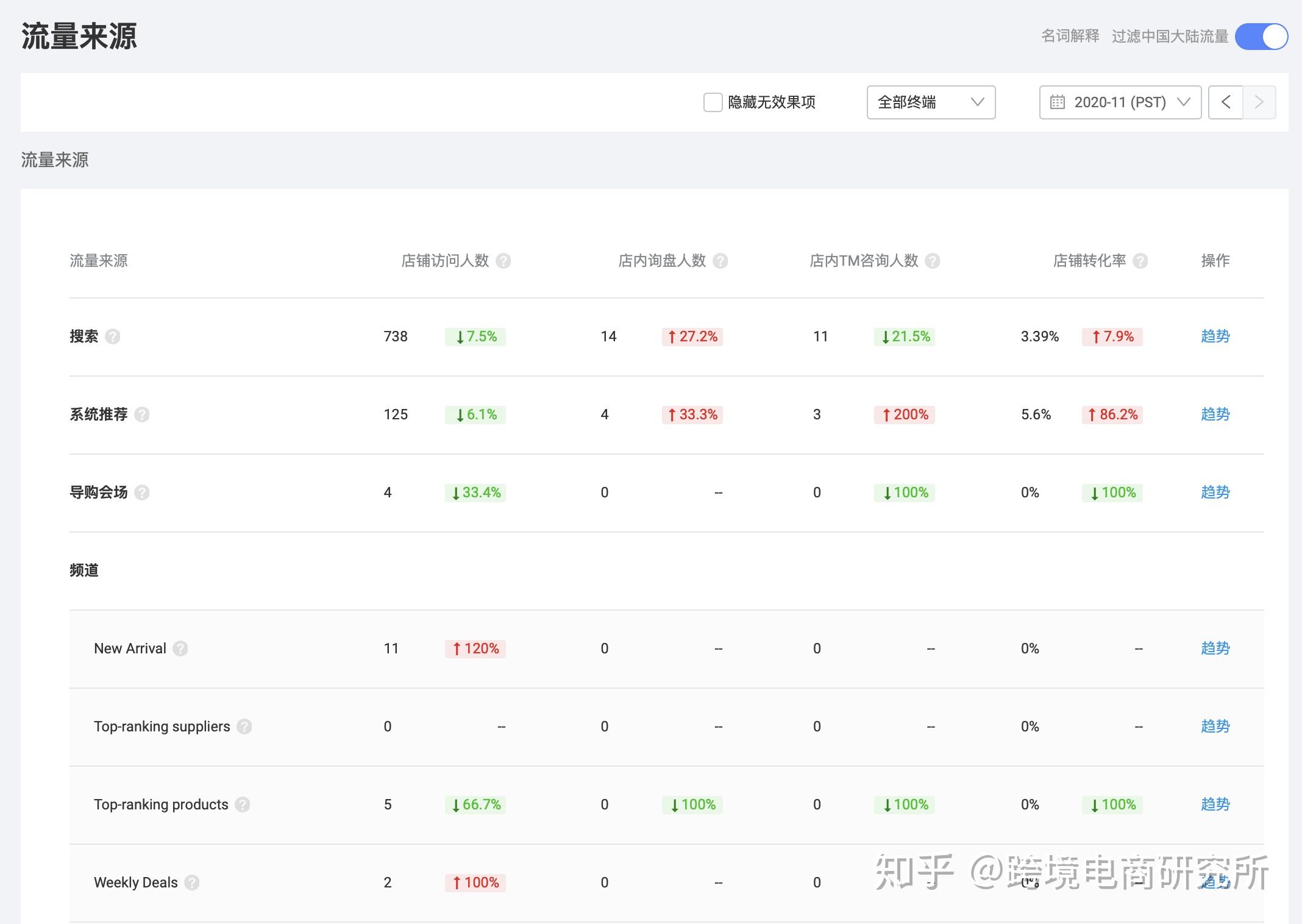Click help icon next to Weekly Deals
Screen dimensions: 1302x924
tap(192, 883)
